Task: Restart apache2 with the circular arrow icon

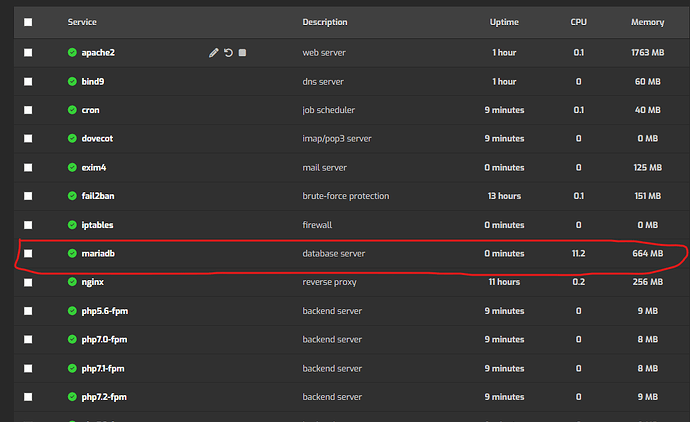Action: pyautogui.click(x=228, y=53)
